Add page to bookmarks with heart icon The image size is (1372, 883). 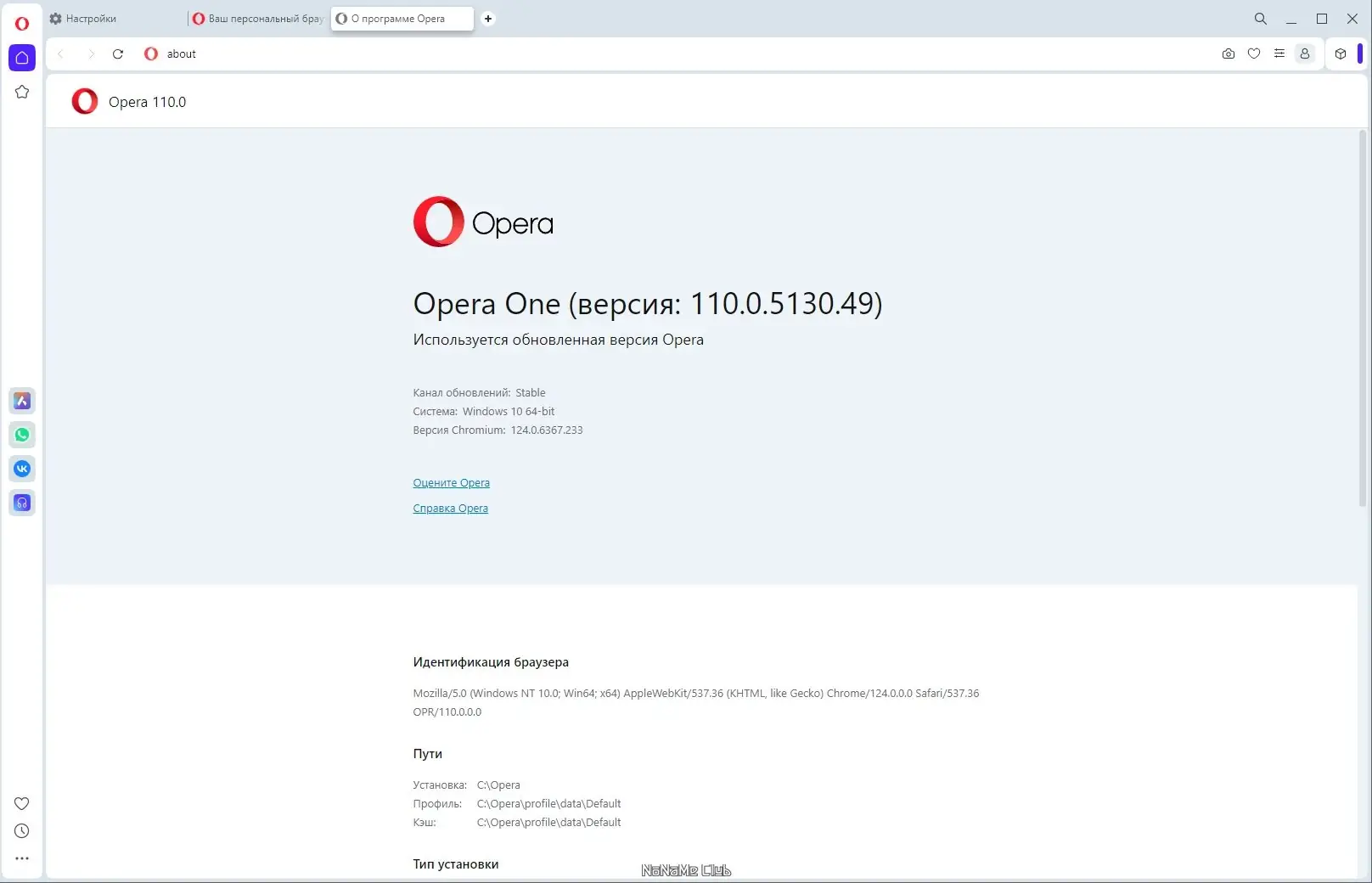point(1254,53)
